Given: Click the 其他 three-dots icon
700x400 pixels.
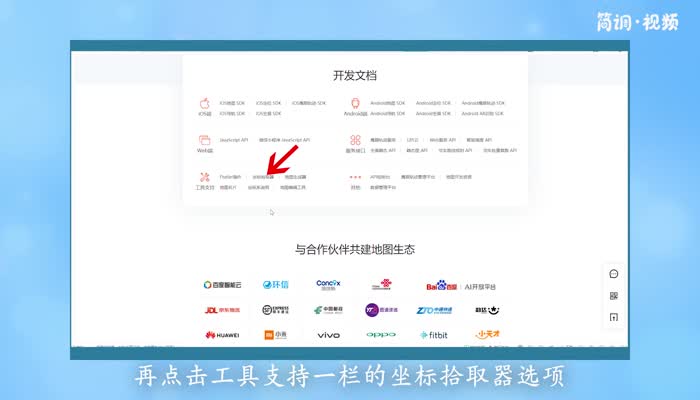Looking at the screenshot, I should (355, 178).
